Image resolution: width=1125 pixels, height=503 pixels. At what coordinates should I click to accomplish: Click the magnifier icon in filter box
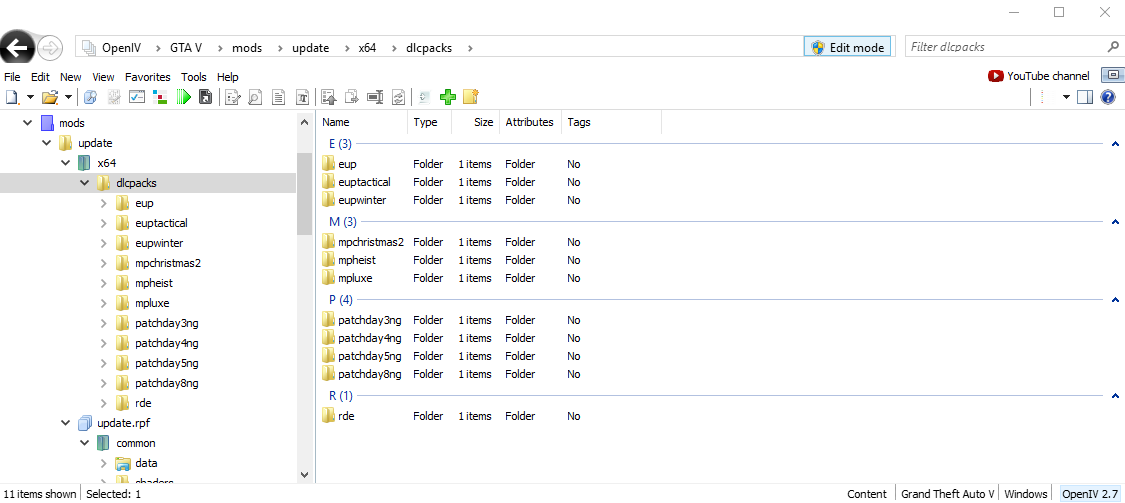click(1113, 47)
